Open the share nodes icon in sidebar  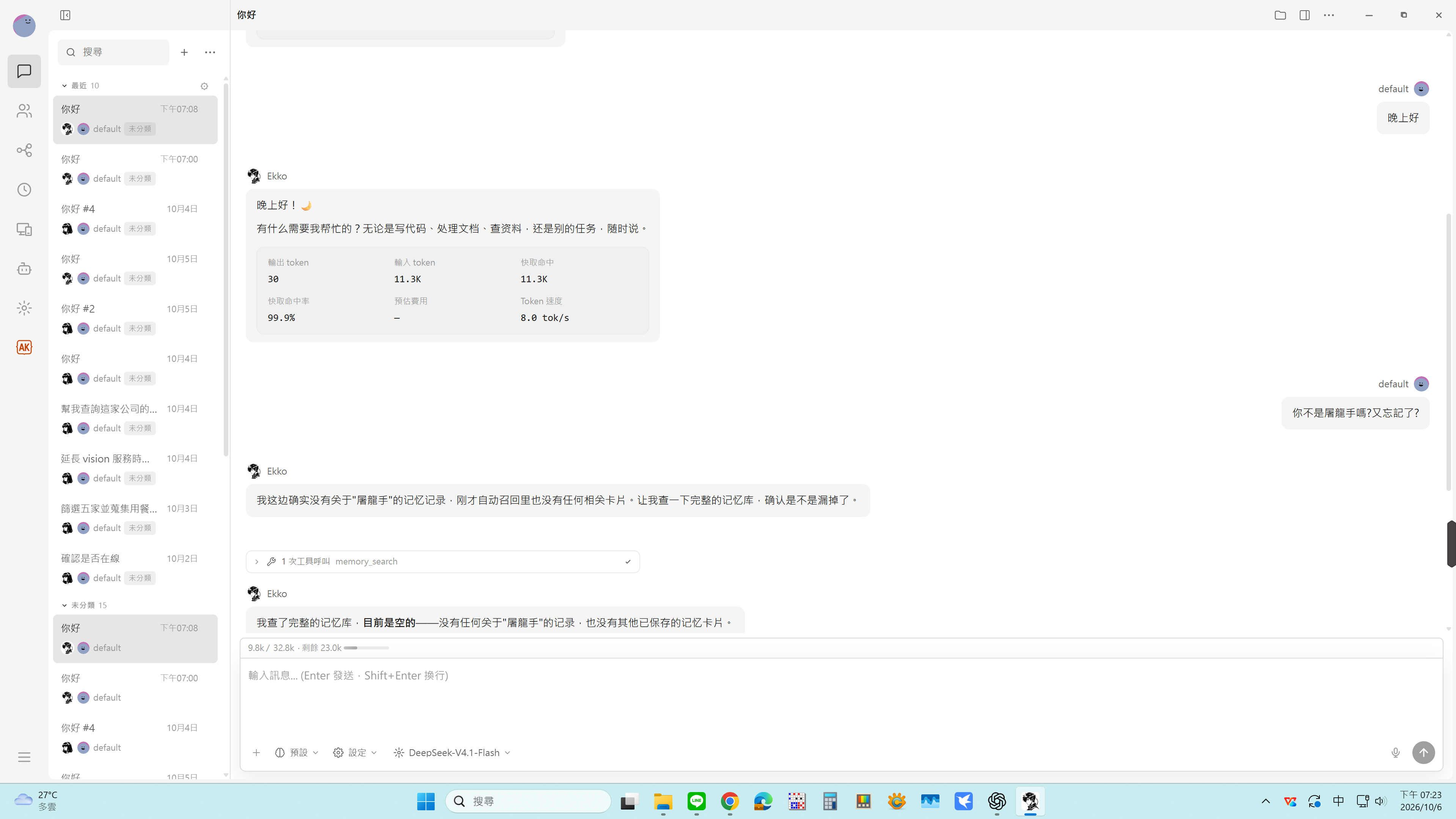pyautogui.click(x=24, y=150)
